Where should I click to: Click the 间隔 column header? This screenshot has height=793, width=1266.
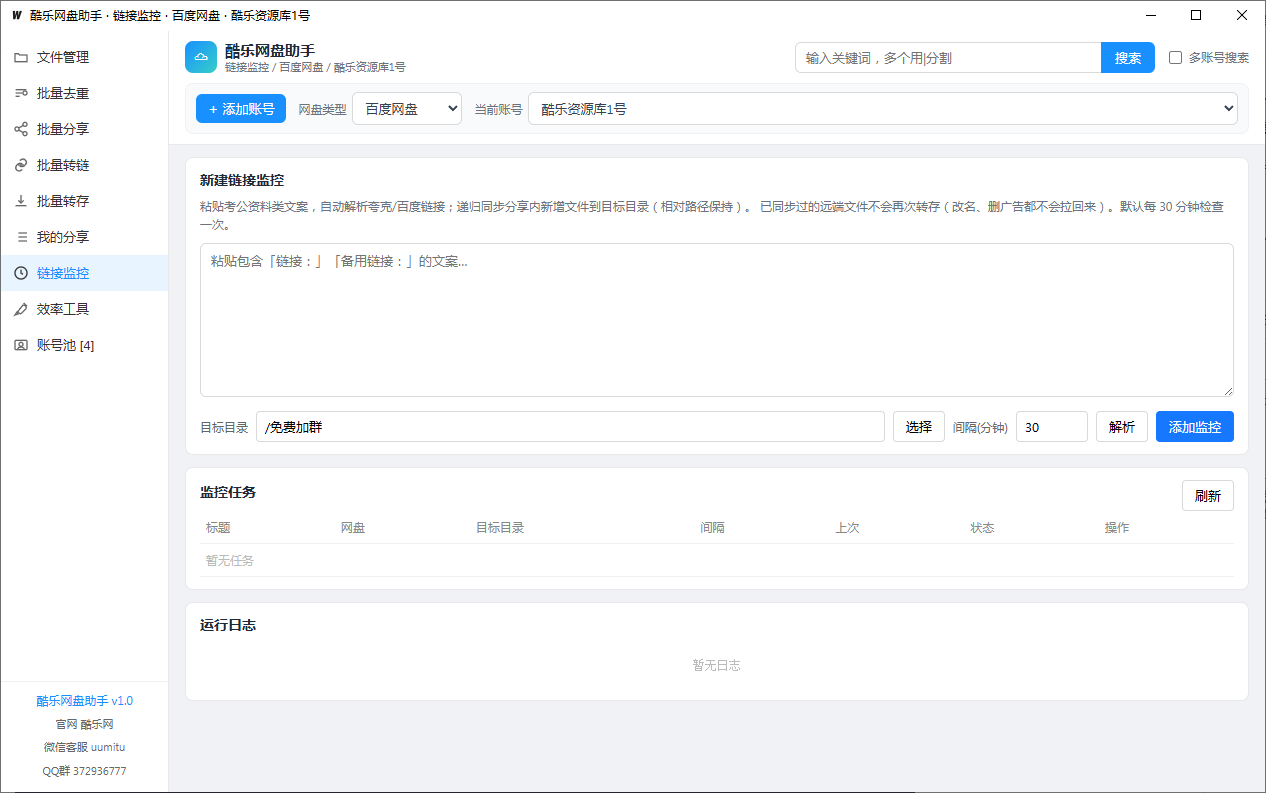[x=713, y=528]
